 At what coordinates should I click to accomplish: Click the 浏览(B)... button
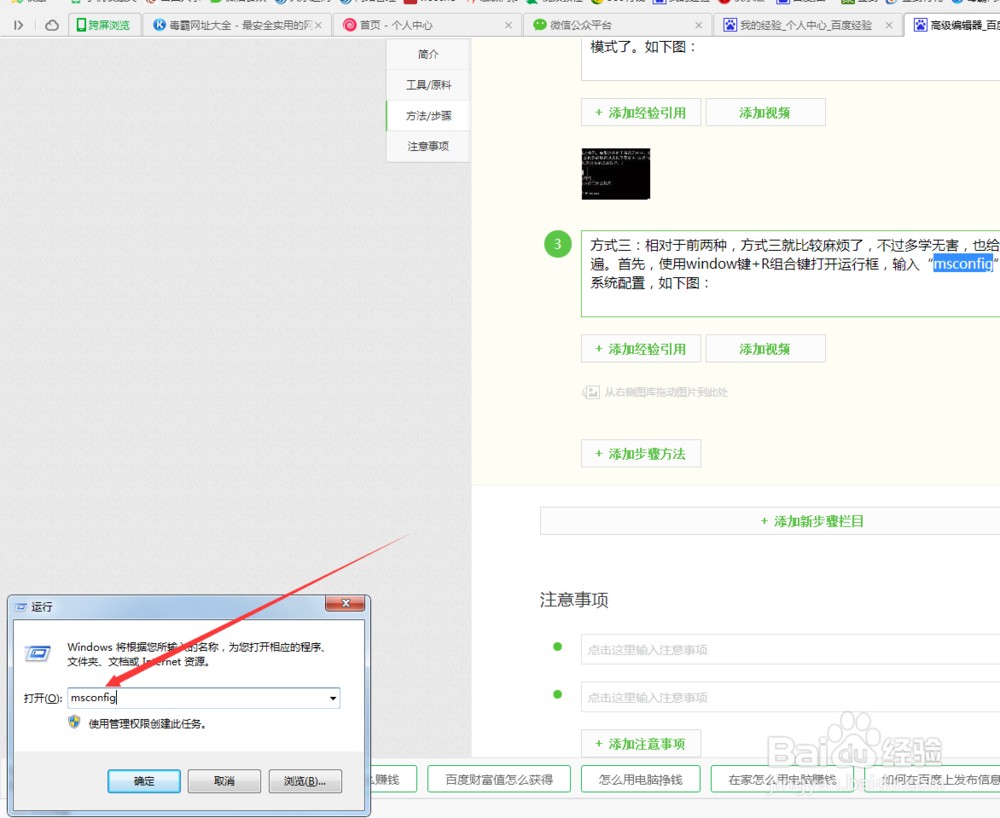click(x=303, y=781)
